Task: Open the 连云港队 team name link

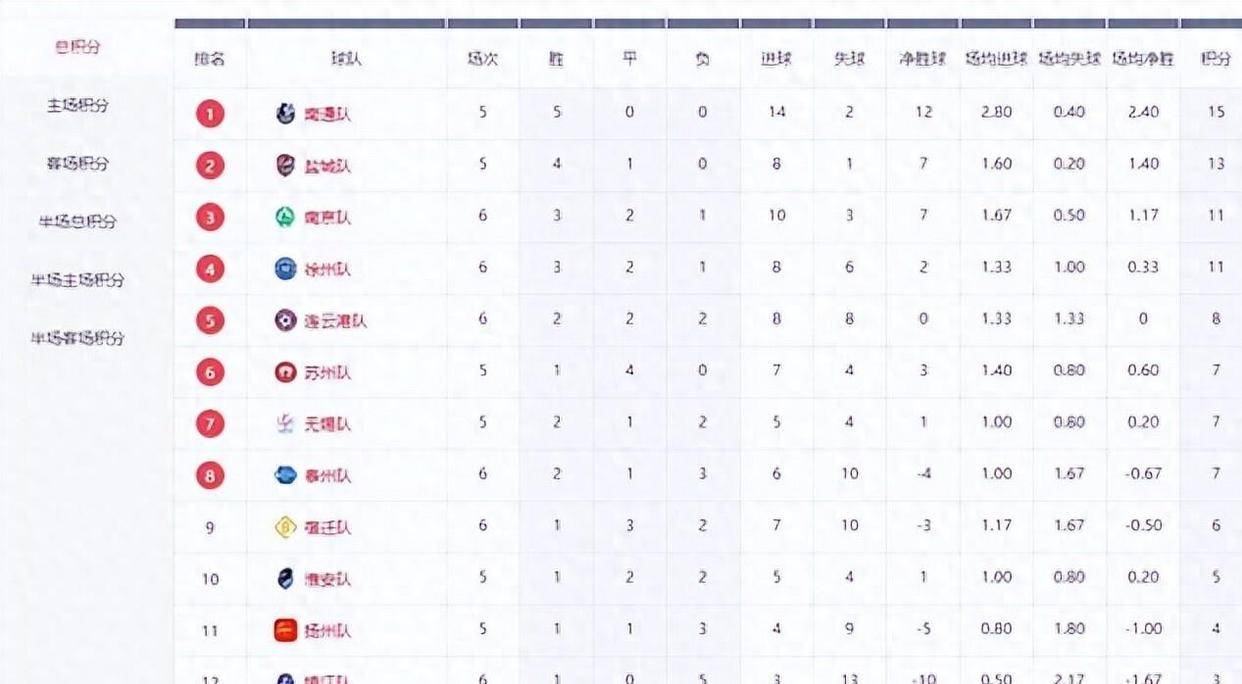Action: coord(336,321)
